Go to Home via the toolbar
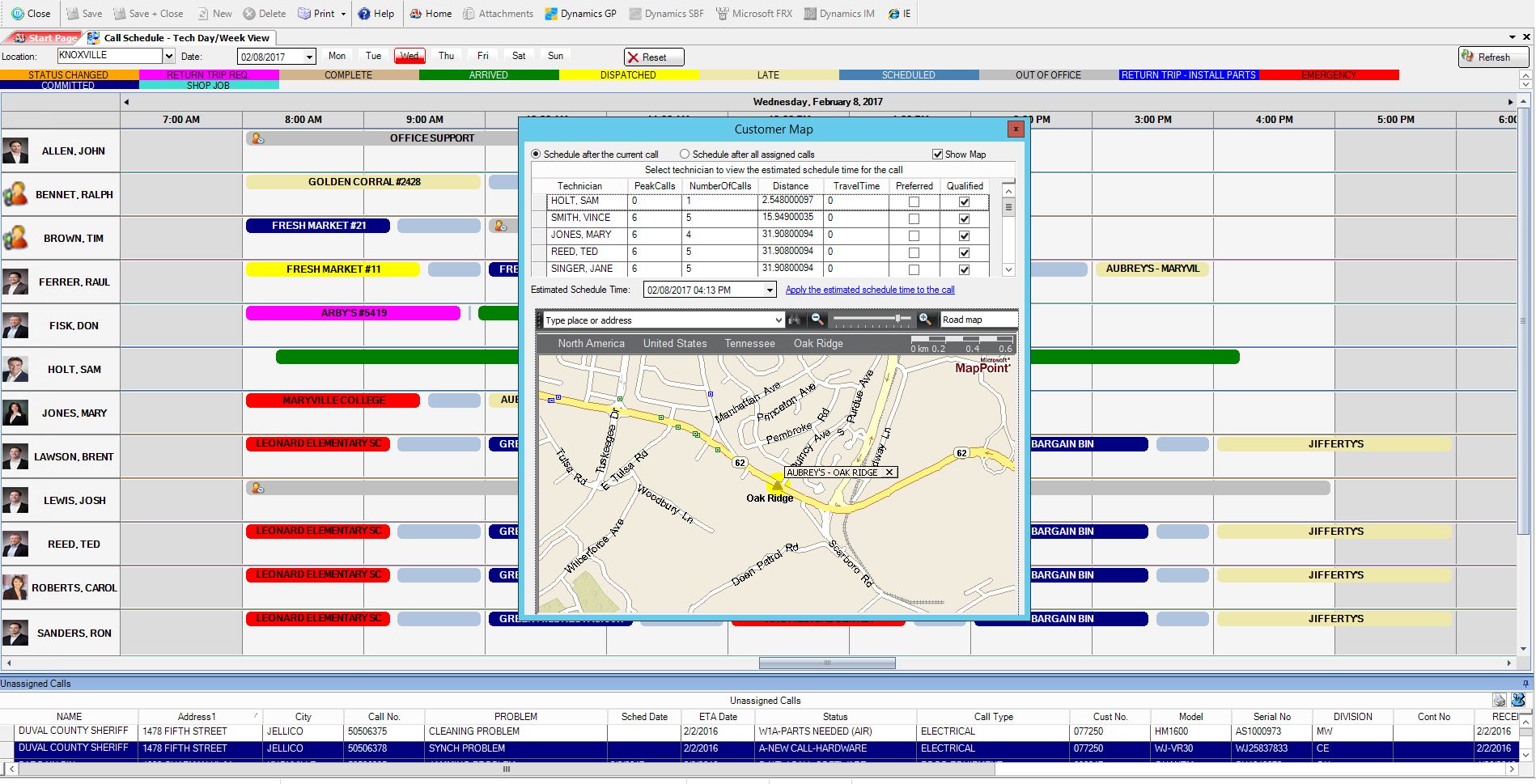This screenshot has height=784, width=1536. (431, 14)
